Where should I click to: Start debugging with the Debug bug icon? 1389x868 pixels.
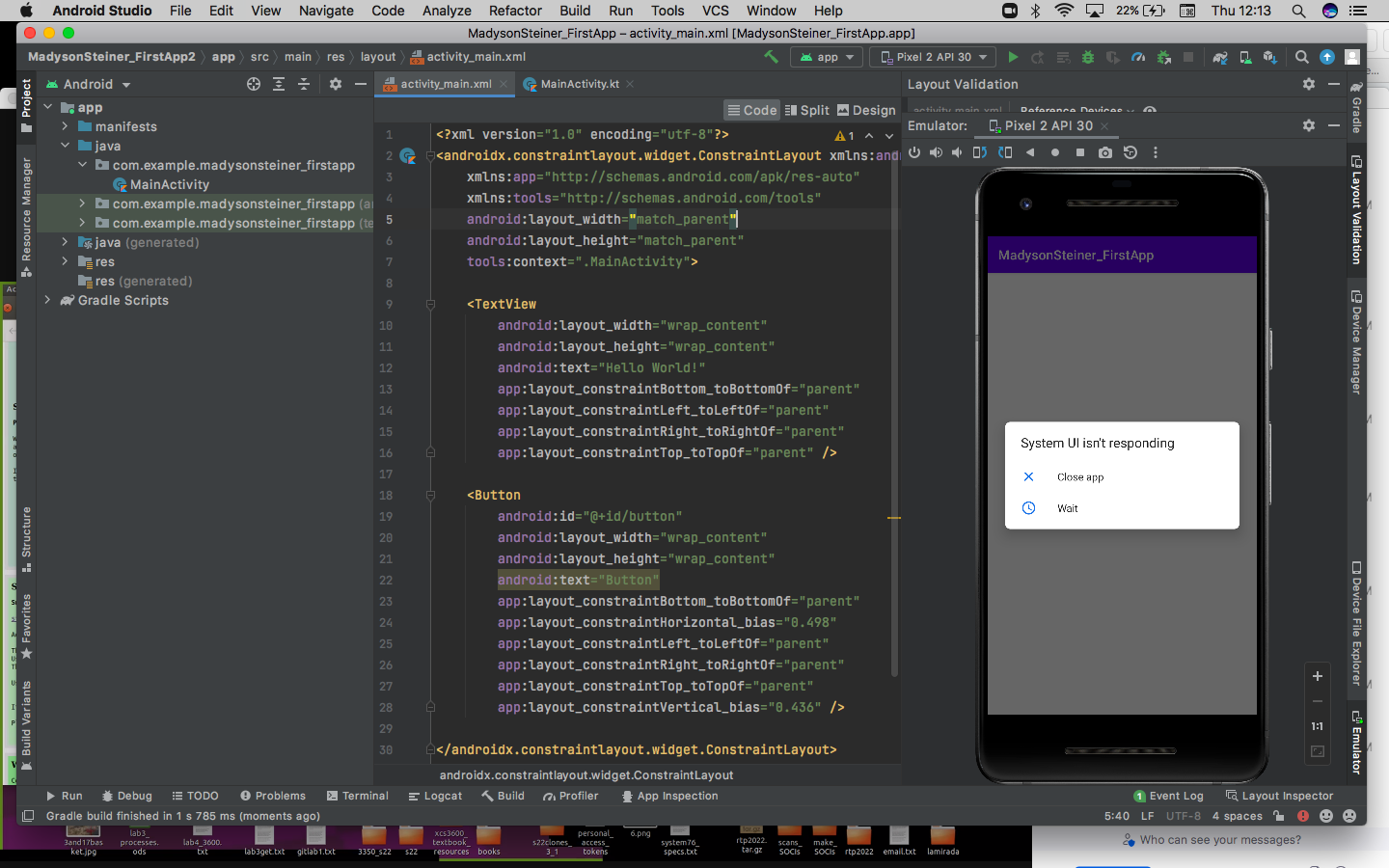(1088, 58)
